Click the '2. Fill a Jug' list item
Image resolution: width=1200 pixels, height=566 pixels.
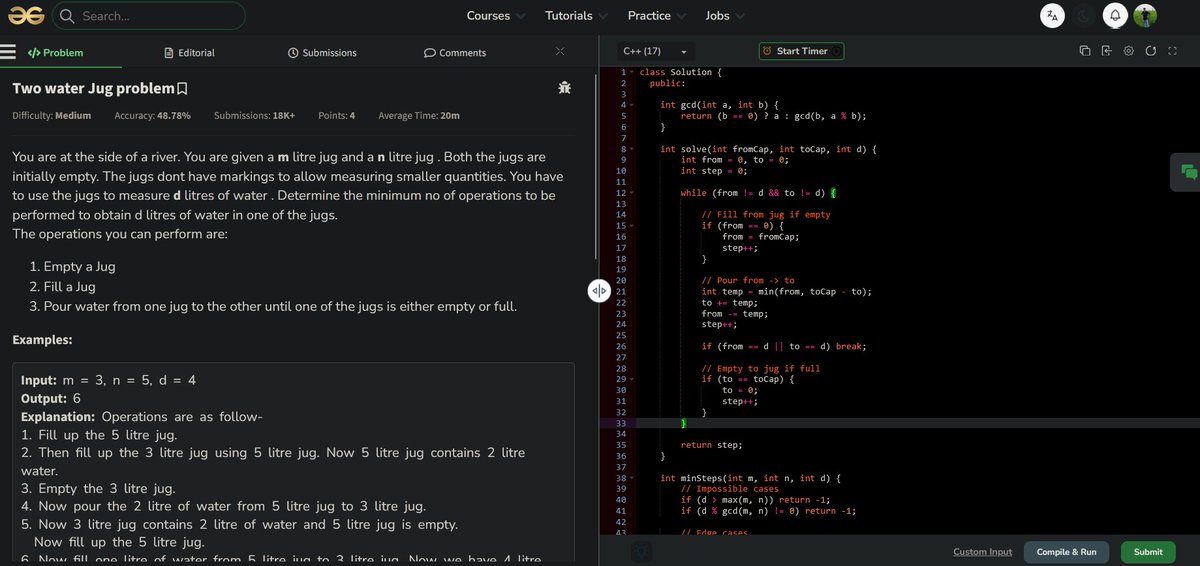[x=63, y=287]
